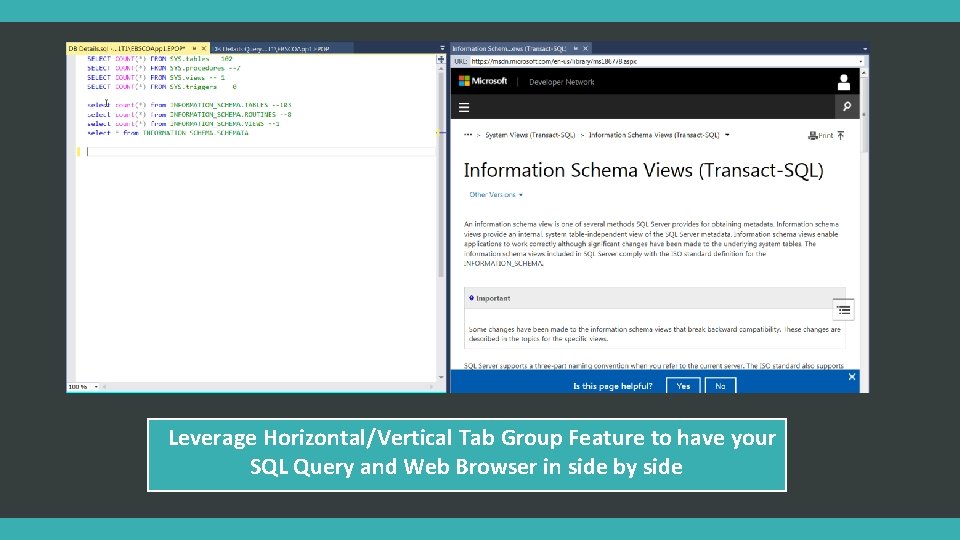Click the breadcrumb ellipsis

tap(468, 135)
